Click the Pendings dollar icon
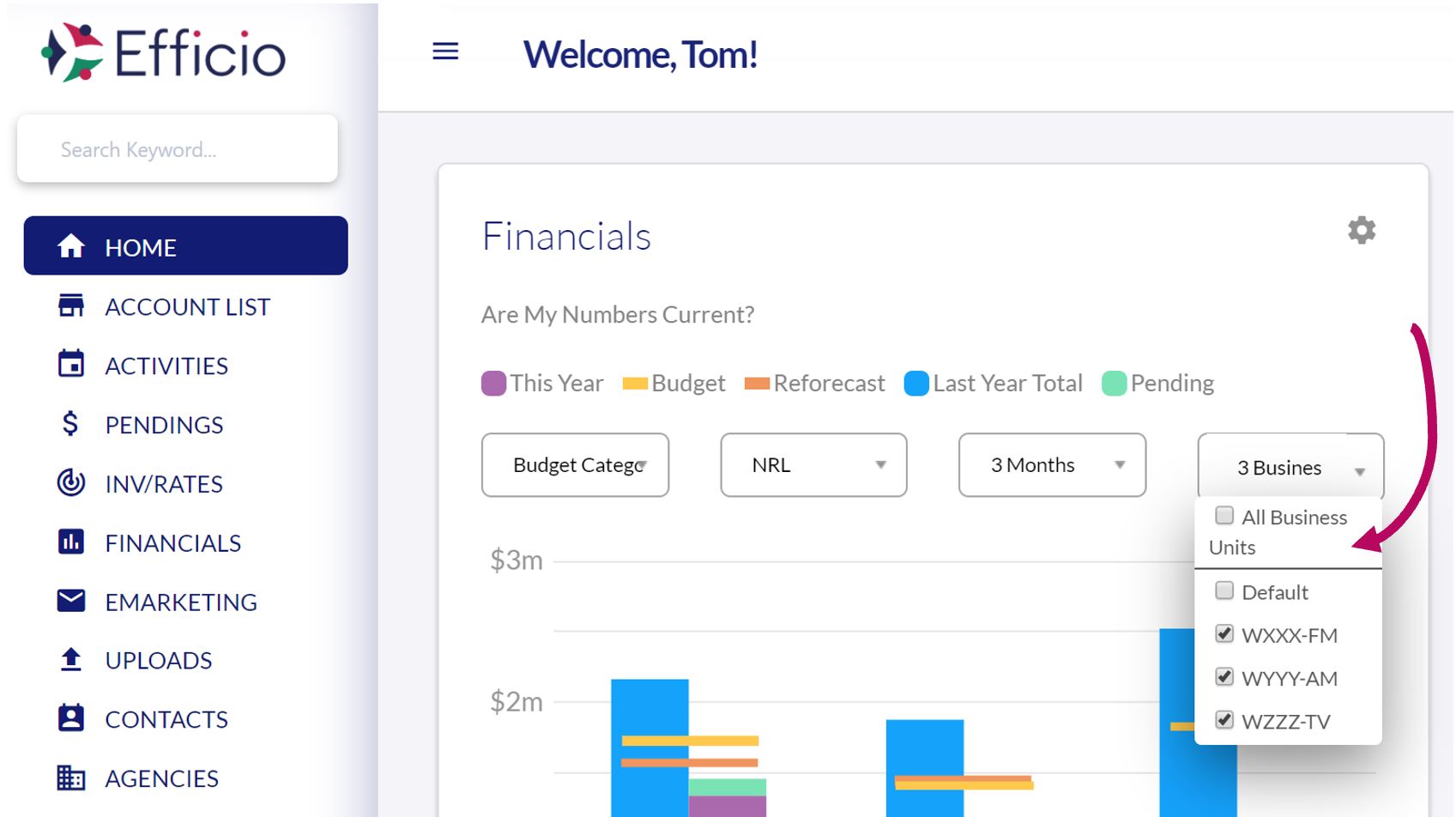 point(70,423)
